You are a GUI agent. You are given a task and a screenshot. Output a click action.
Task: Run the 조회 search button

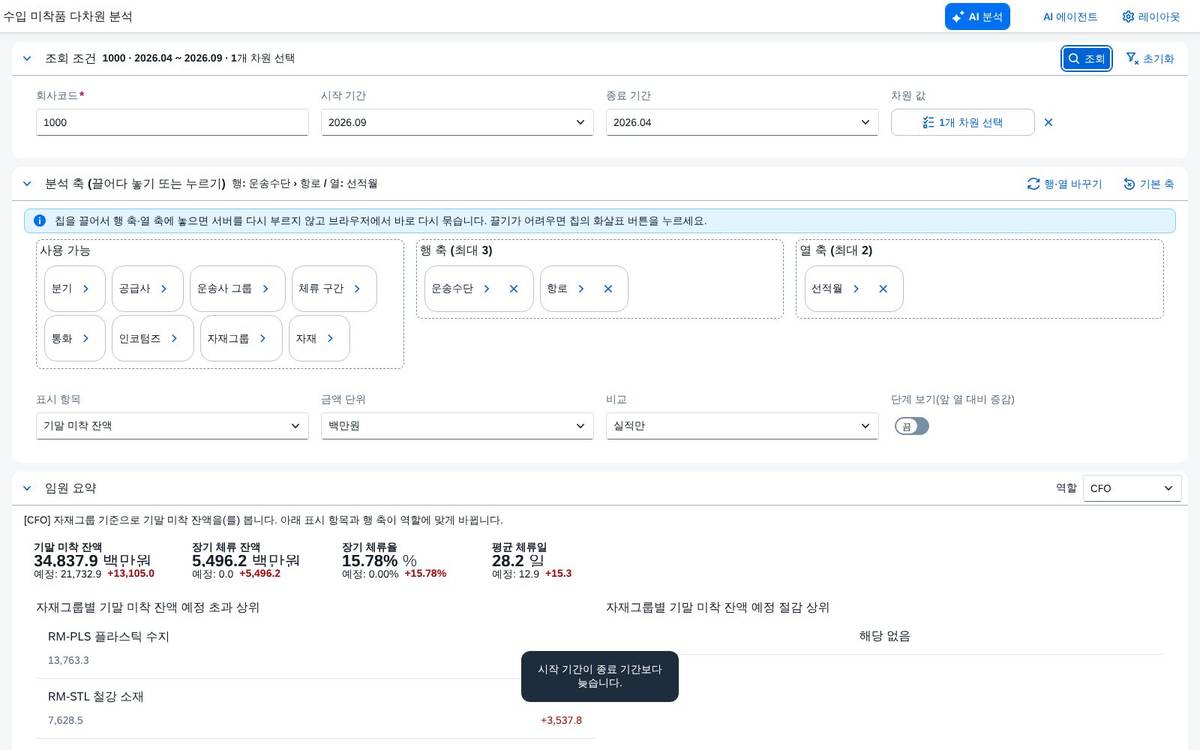(1087, 59)
